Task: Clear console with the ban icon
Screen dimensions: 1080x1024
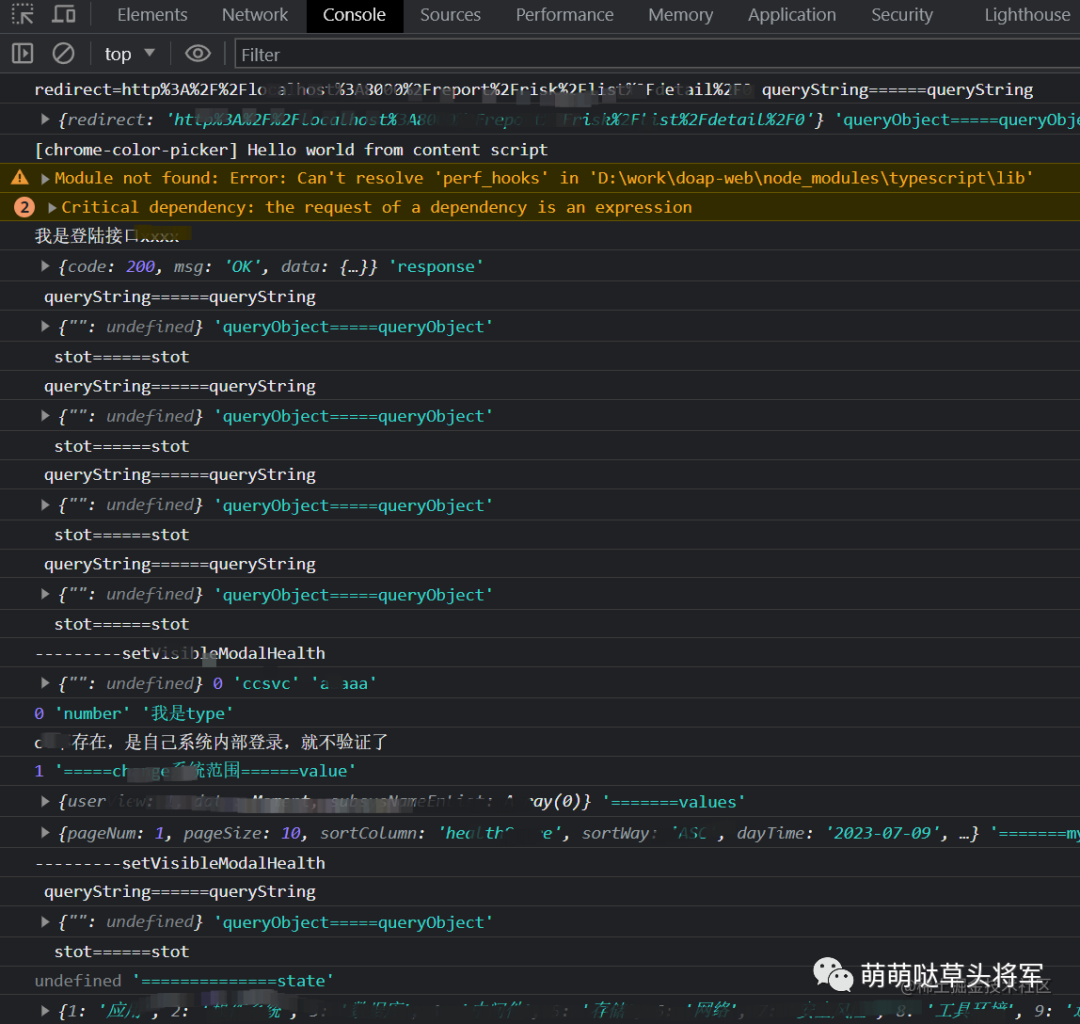Action: [63, 53]
